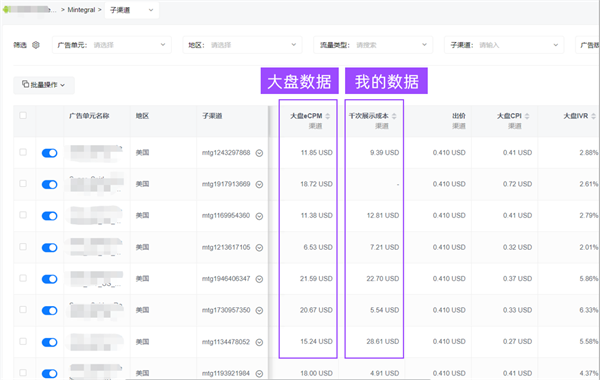This screenshot has width=600, height=380.
Task: Click circle arrow icon beside mtg1243297868
Action: pyautogui.click(x=259, y=153)
